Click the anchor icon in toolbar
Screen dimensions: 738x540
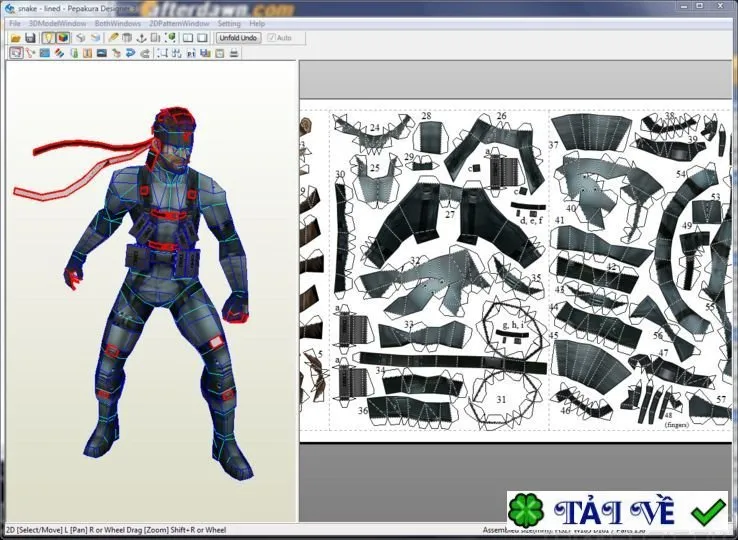[141, 38]
